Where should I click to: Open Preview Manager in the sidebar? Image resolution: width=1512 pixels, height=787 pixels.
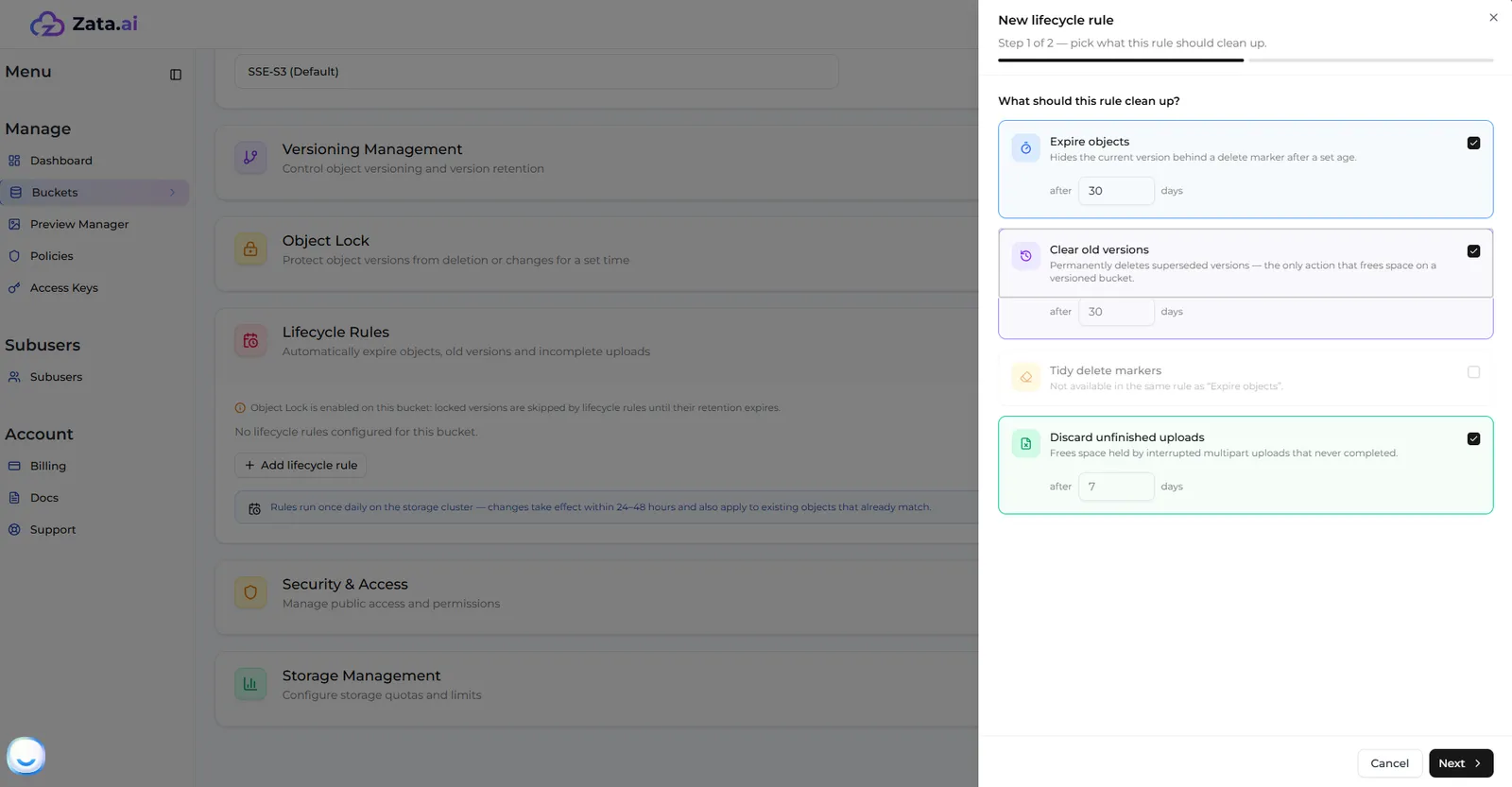click(79, 225)
